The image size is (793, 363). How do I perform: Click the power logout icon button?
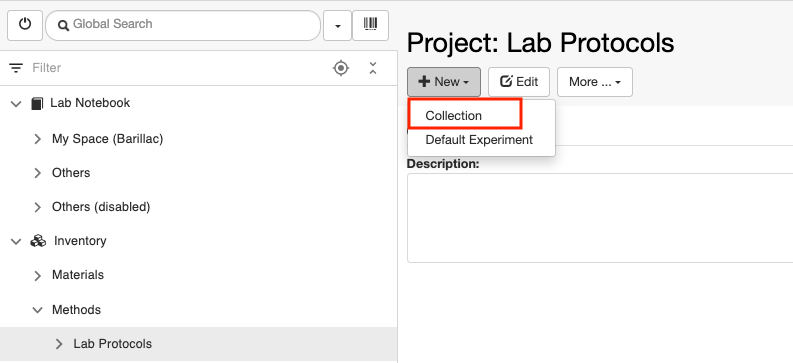tap(25, 25)
